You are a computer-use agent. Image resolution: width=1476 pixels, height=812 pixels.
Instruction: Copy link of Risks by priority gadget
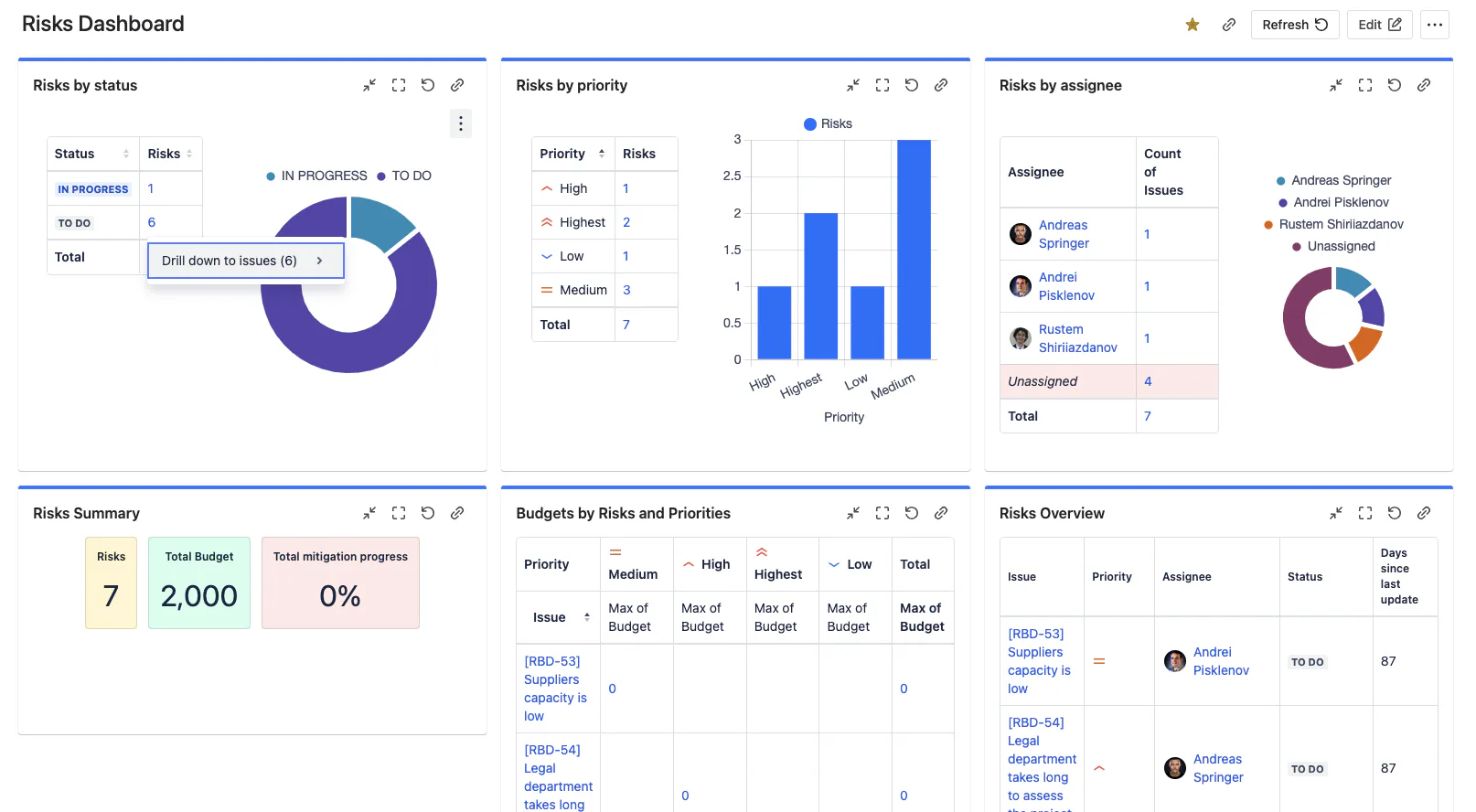(x=941, y=85)
